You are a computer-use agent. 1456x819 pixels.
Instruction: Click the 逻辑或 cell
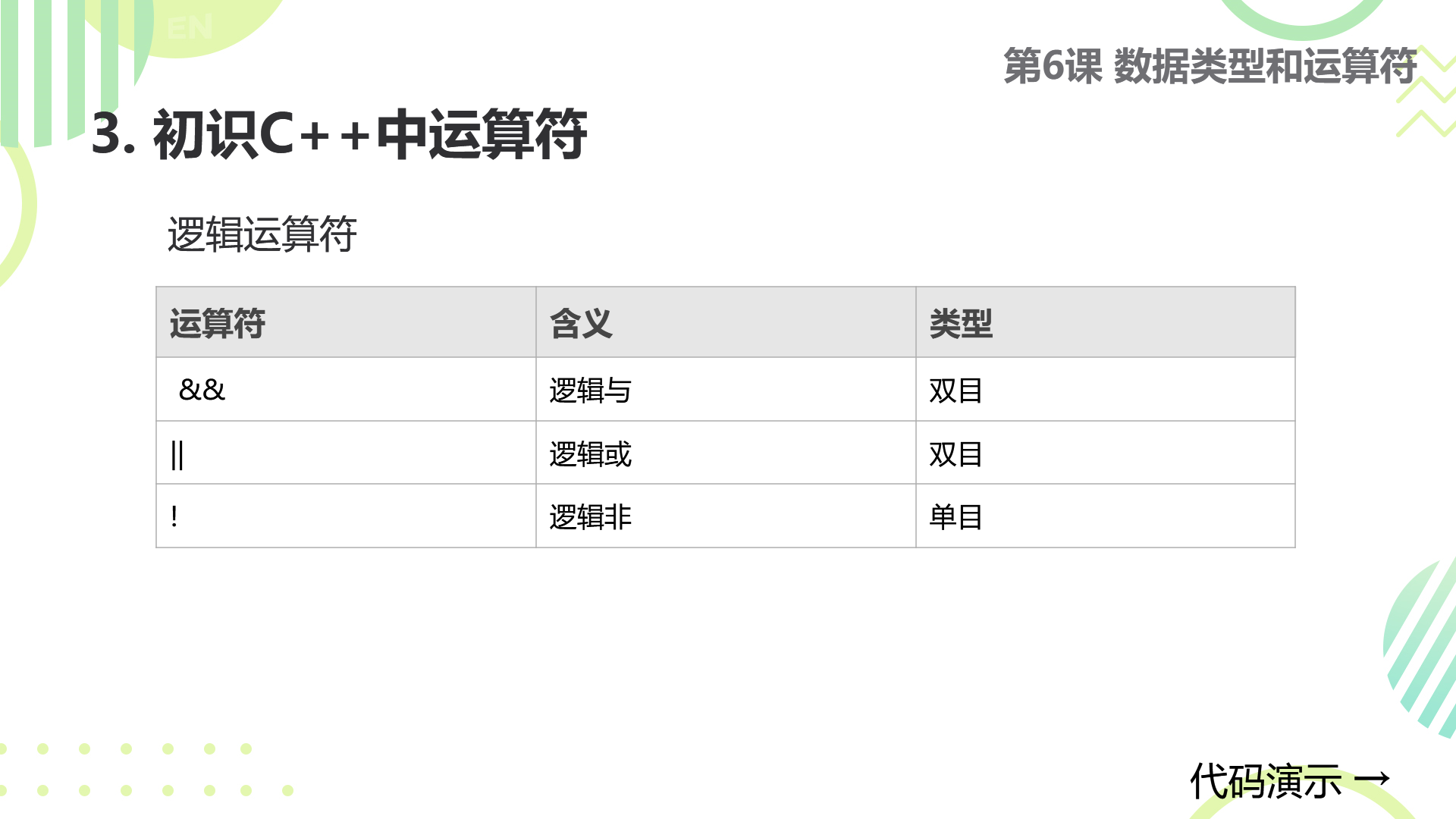point(726,453)
